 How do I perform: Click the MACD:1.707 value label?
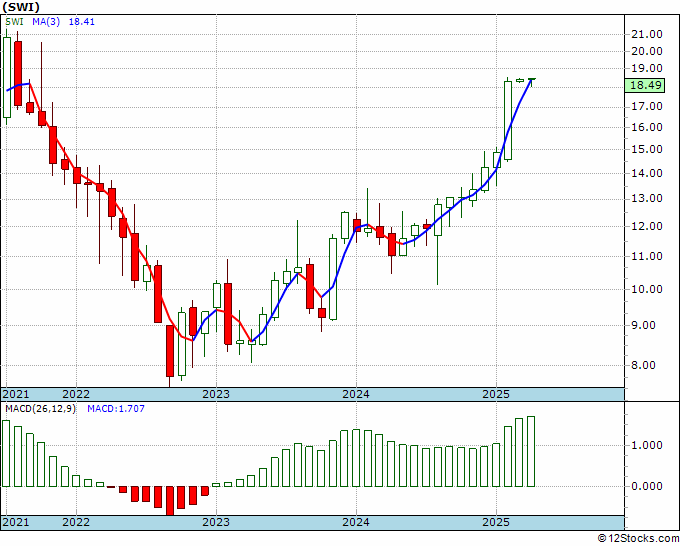116,409
